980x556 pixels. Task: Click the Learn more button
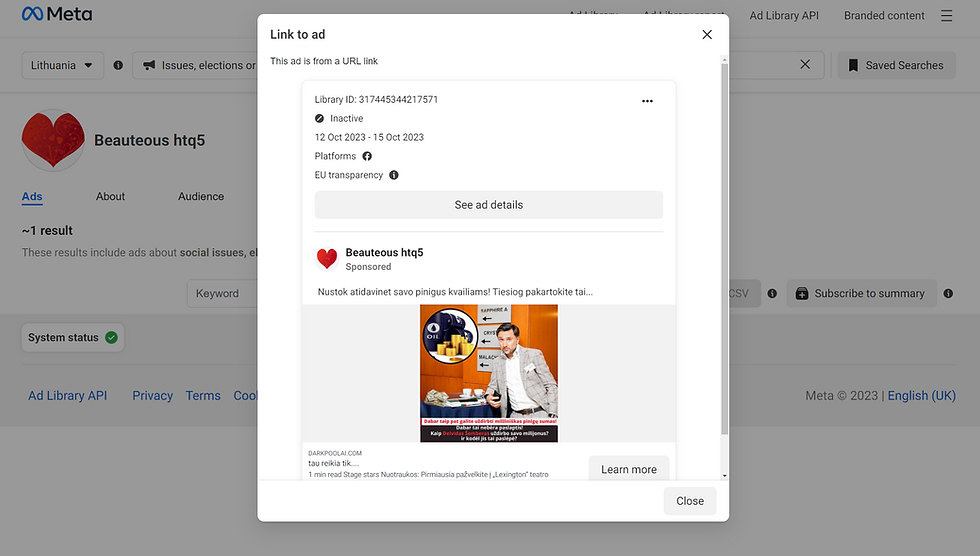629,469
